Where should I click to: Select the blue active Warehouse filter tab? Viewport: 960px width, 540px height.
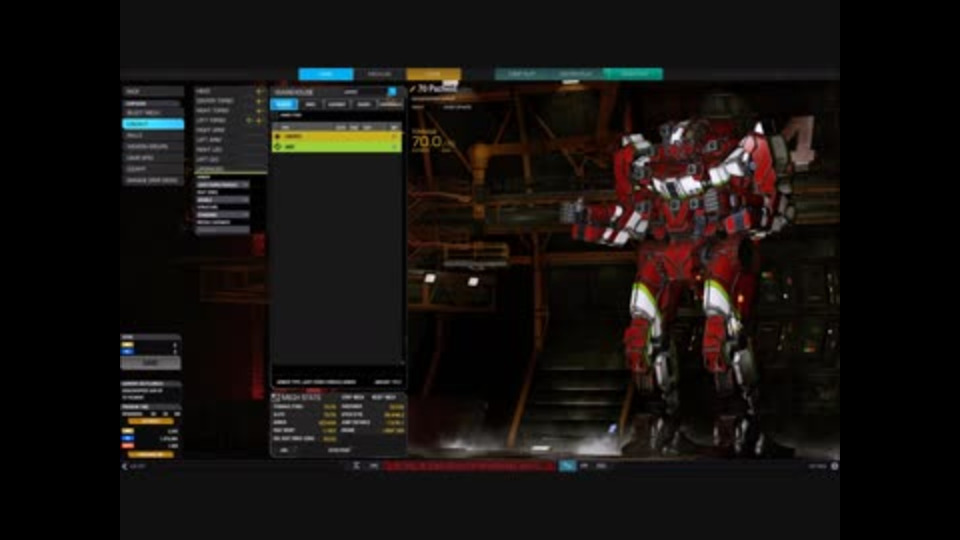(x=284, y=104)
